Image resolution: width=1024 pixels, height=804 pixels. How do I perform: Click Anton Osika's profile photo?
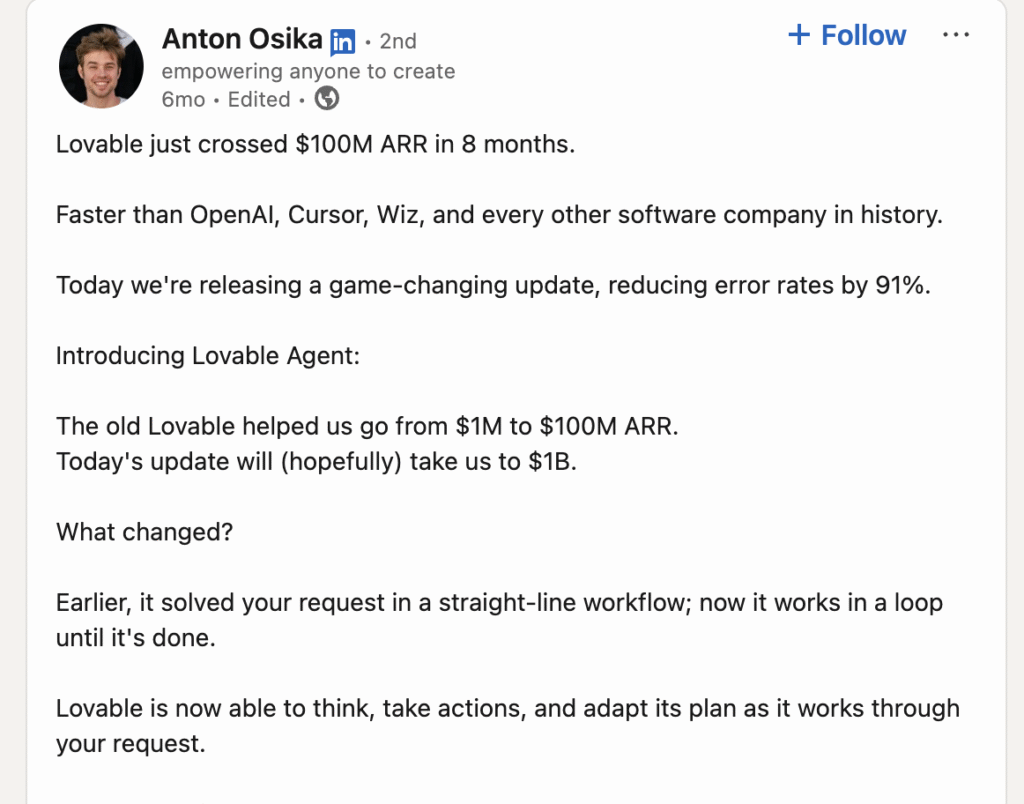[x=101, y=66]
